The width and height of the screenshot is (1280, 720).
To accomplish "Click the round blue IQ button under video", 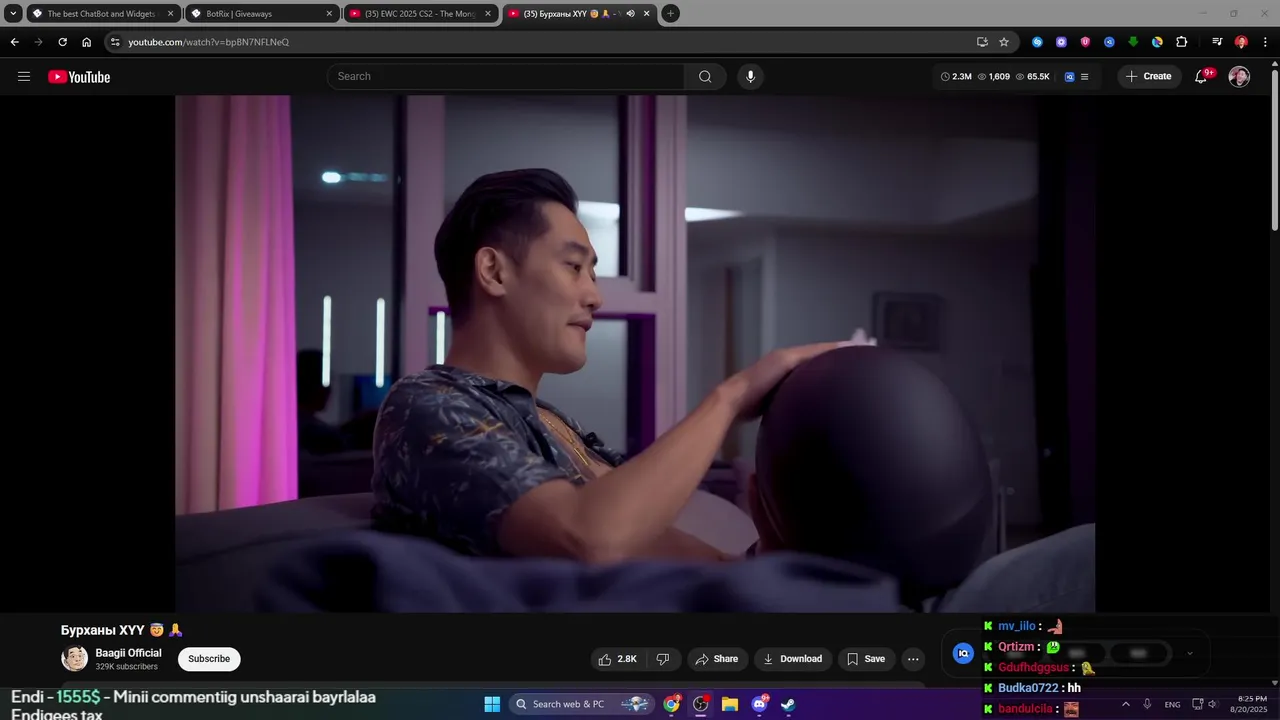I will pos(963,653).
